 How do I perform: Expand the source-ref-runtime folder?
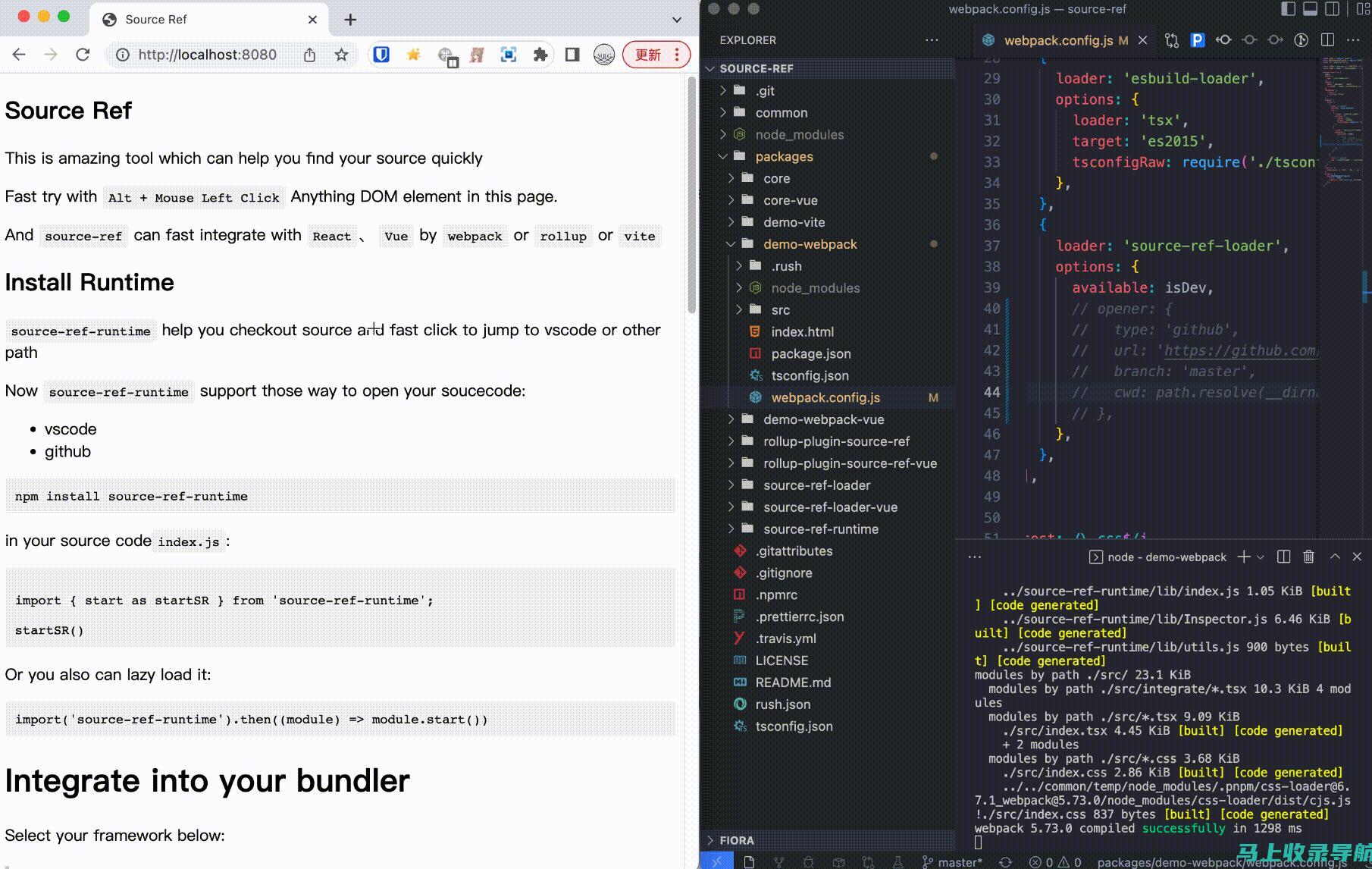click(x=827, y=529)
